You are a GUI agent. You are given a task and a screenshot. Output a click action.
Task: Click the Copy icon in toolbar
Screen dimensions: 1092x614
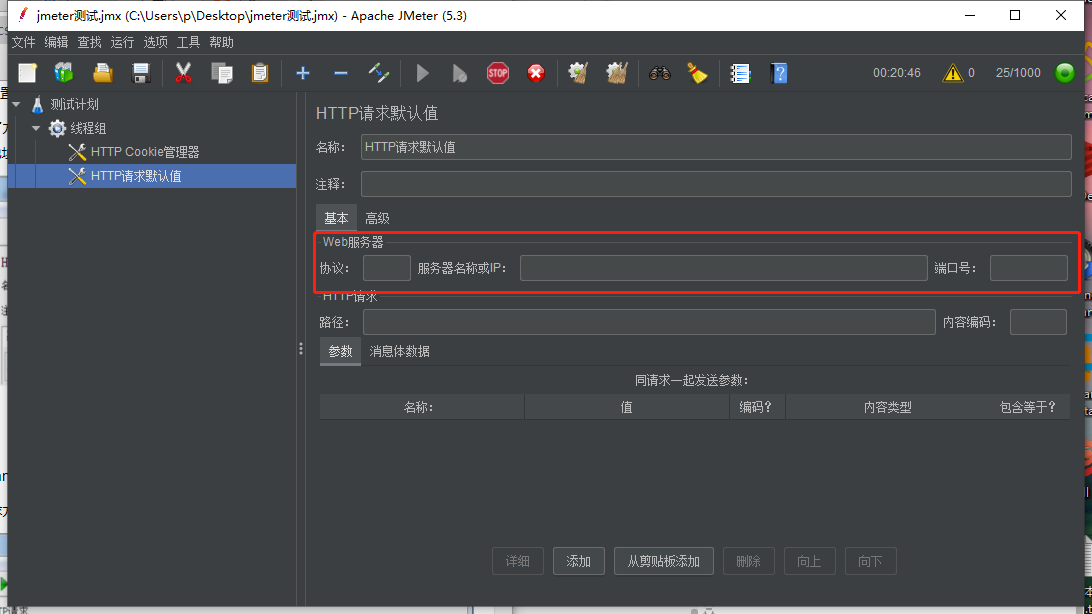point(221,73)
